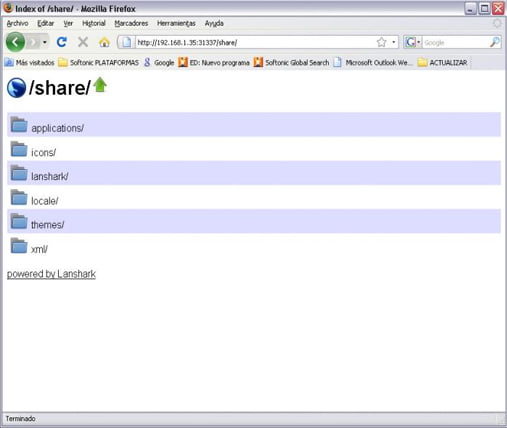This screenshot has width=507, height=428.
Task: Open the themes/ folder link
Action: point(47,225)
